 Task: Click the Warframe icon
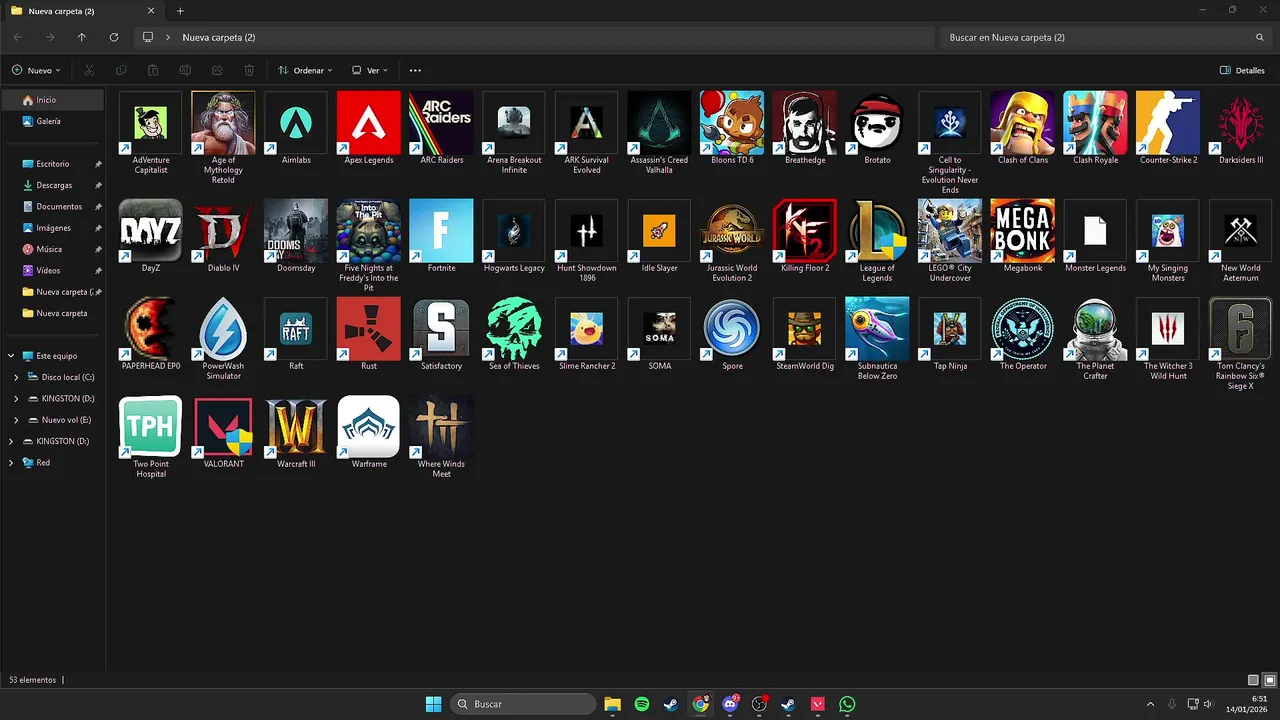point(369,427)
